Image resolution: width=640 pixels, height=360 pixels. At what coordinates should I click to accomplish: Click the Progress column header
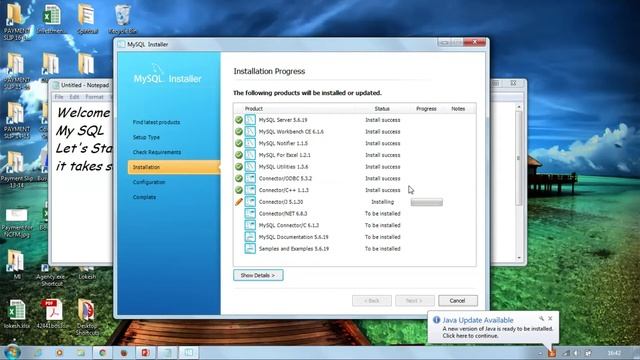pyautogui.click(x=426, y=109)
